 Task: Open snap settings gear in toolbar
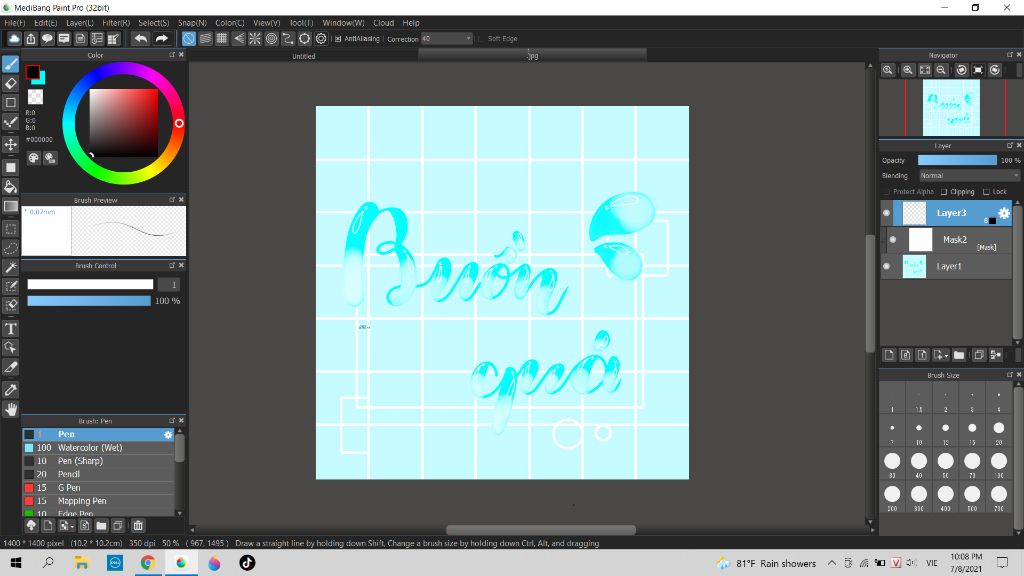pos(321,39)
